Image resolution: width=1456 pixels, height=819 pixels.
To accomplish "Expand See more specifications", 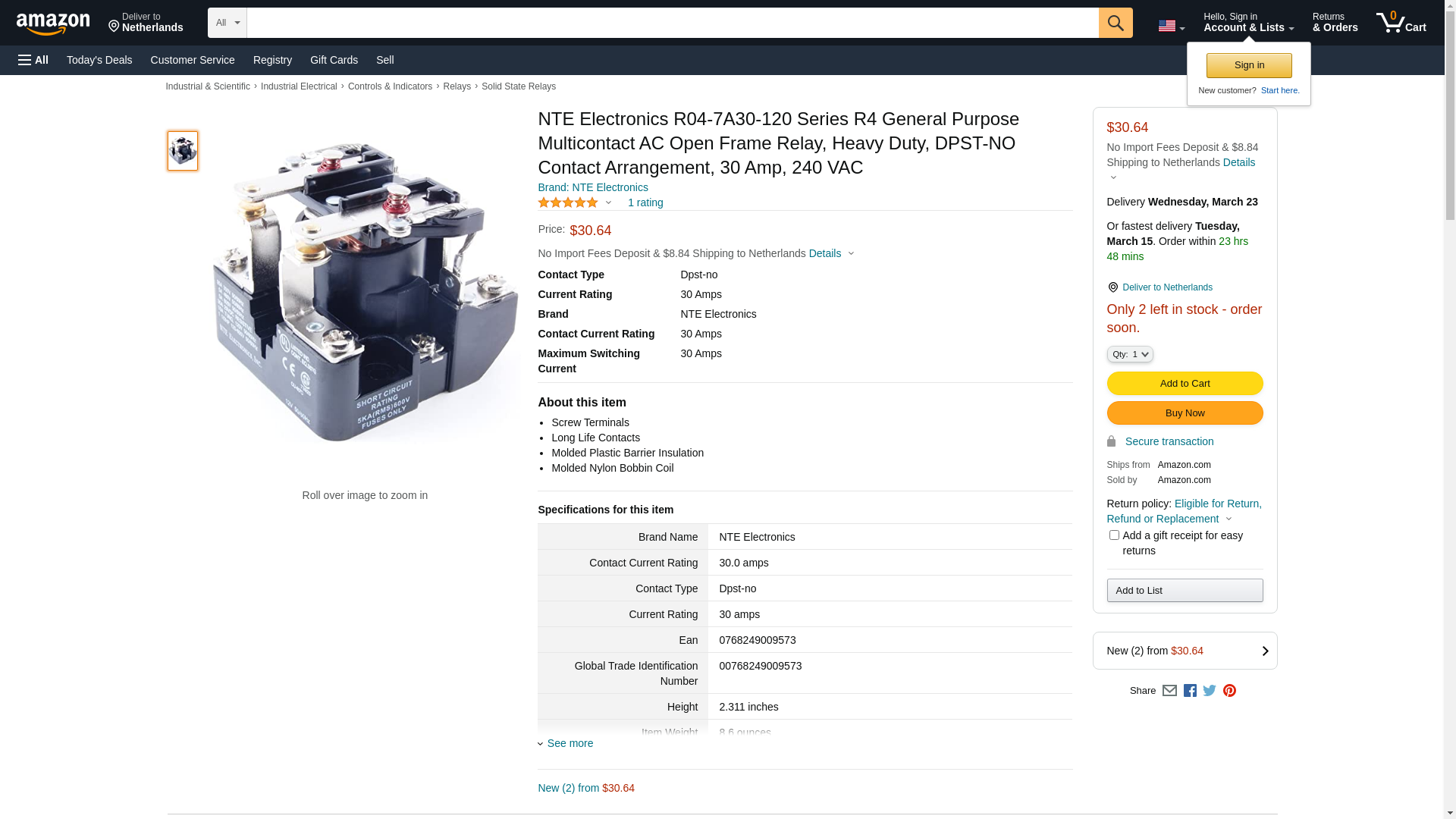I will pos(569,743).
